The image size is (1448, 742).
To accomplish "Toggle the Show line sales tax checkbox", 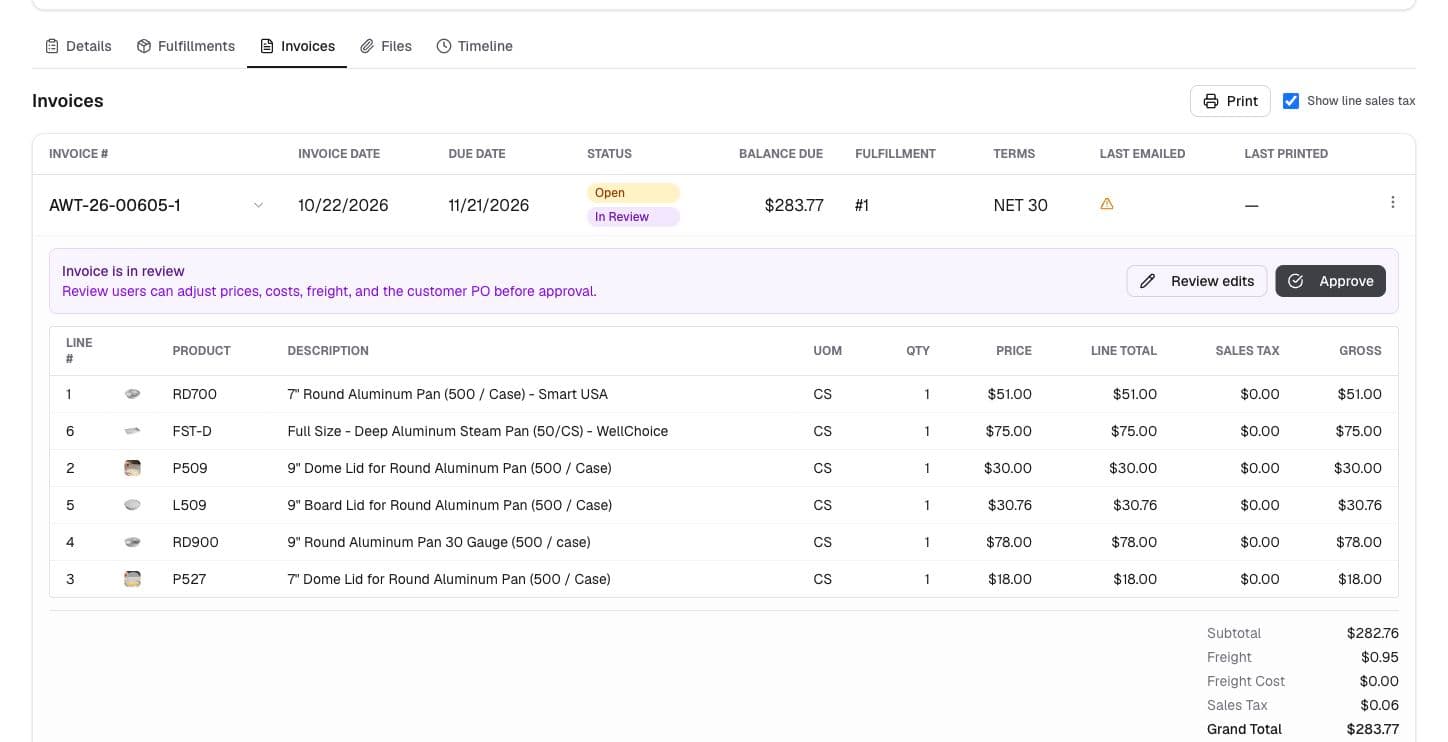I will pos(1291,101).
